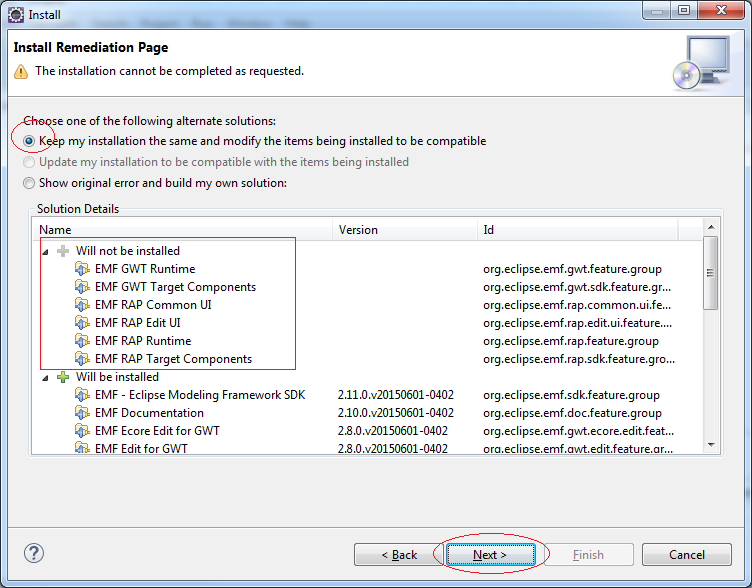Collapse the 'Will be installed' group

(46, 378)
